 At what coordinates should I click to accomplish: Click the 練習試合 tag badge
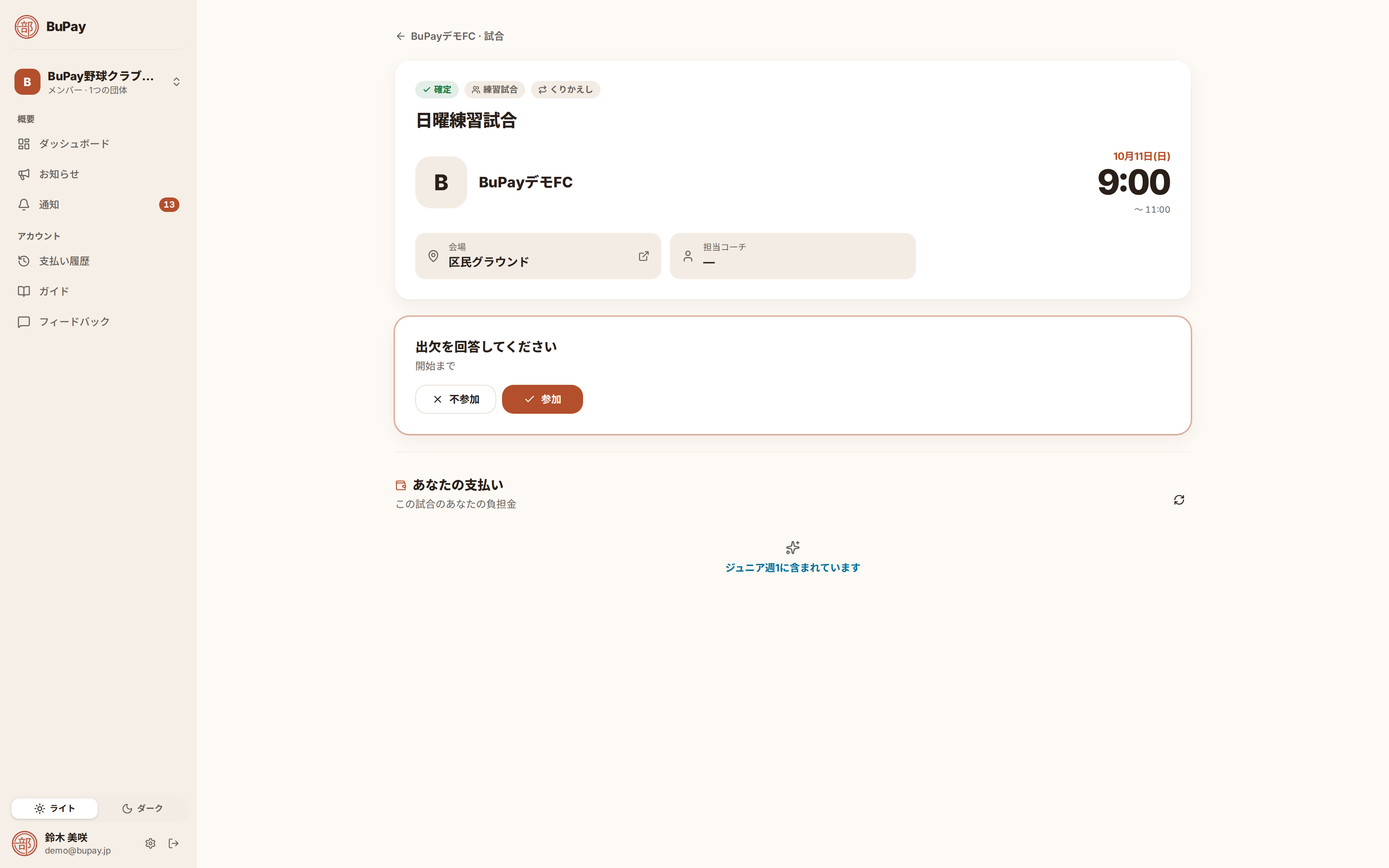[495, 90]
